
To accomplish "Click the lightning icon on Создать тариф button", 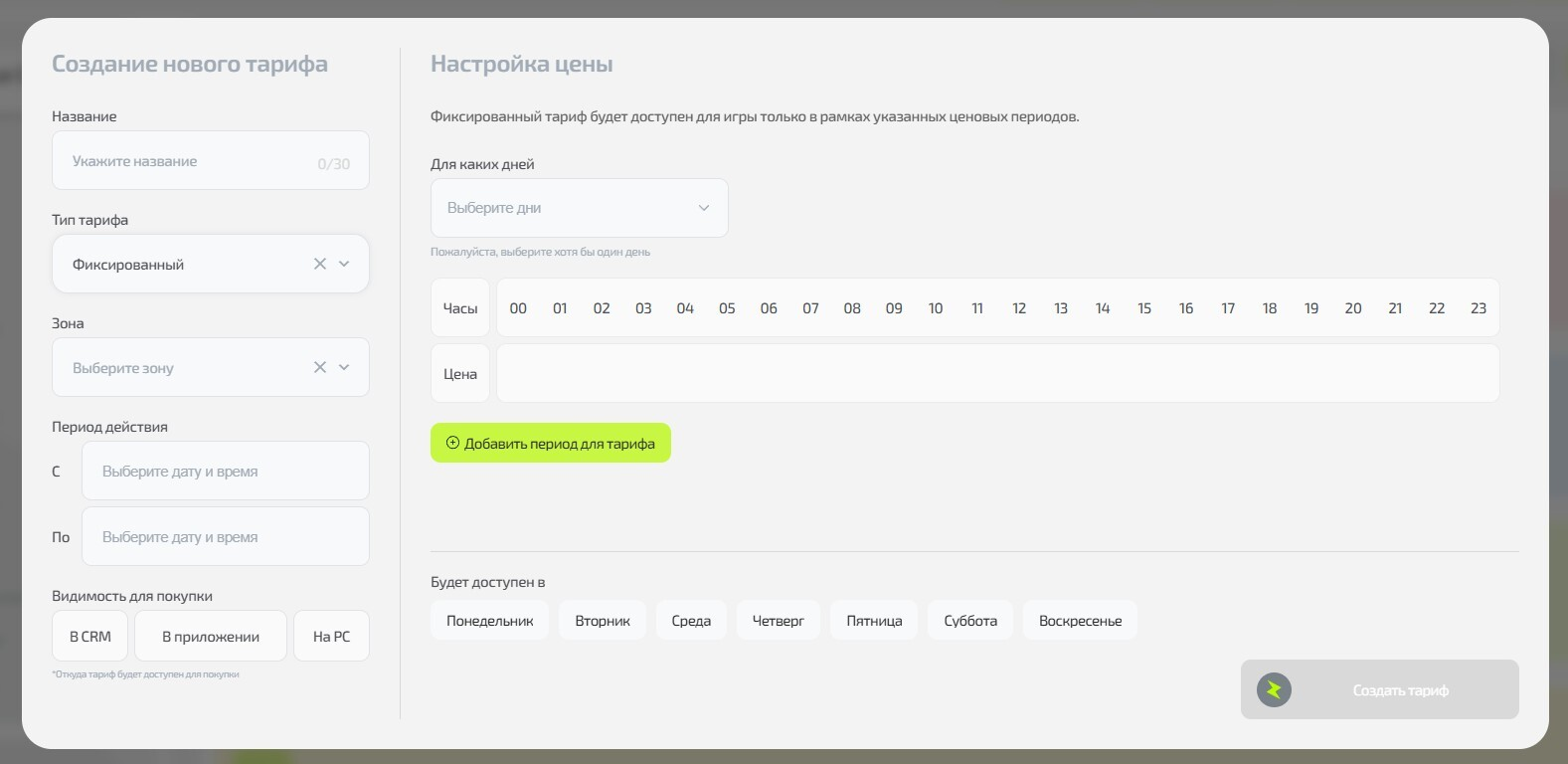I will coord(1274,689).
